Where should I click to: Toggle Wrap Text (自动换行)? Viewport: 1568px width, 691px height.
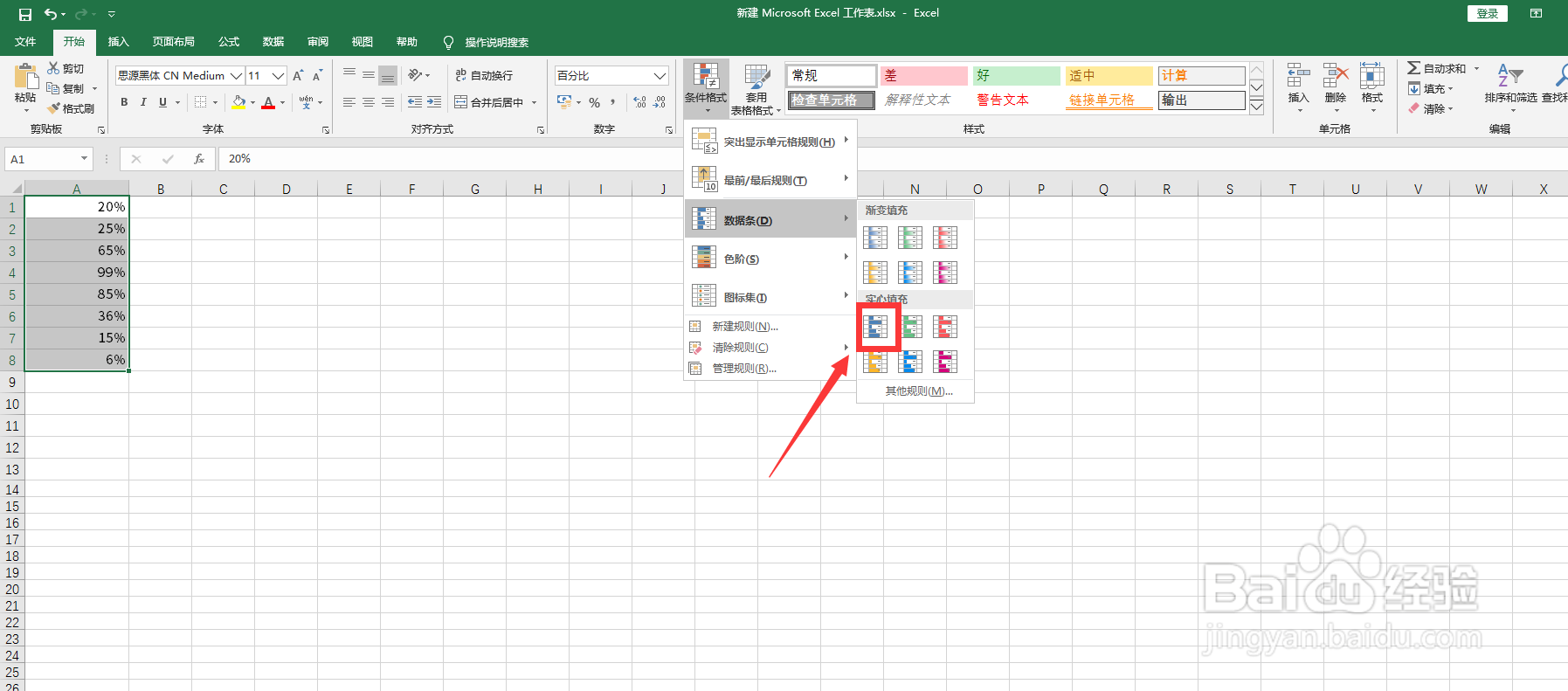point(484,76)
